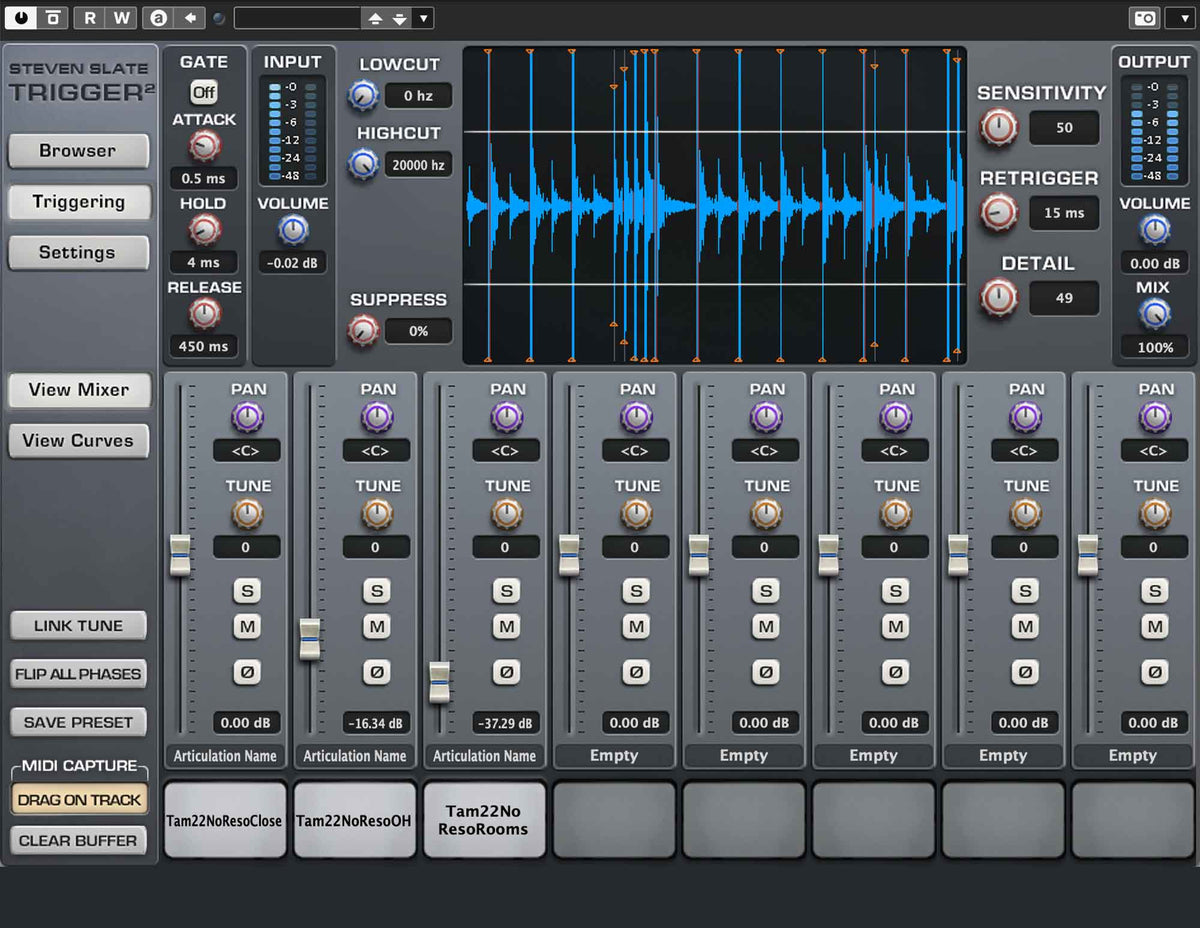This screenshot has width=1200, height=928.
Task: Select View Mixer
Action: (x=78, y=390)
